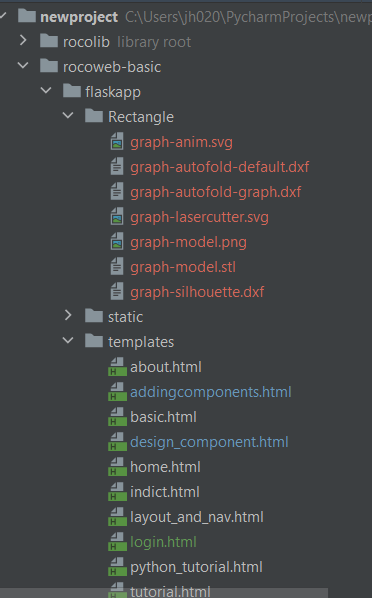Collapse the rocoweb-basic folder

(x=23, y=66)
